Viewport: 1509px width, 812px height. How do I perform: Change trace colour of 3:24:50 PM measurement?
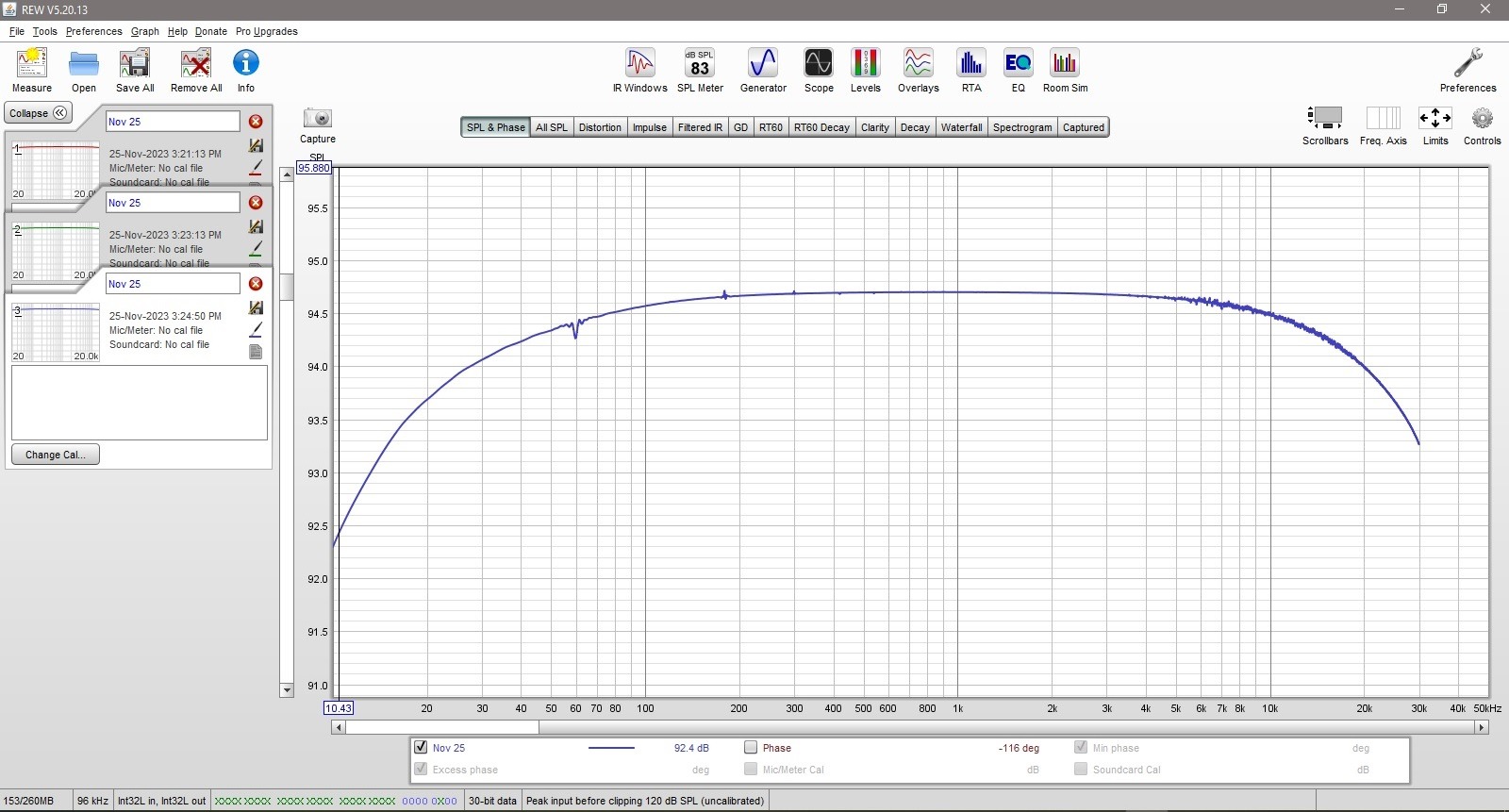tap(256, 329)
